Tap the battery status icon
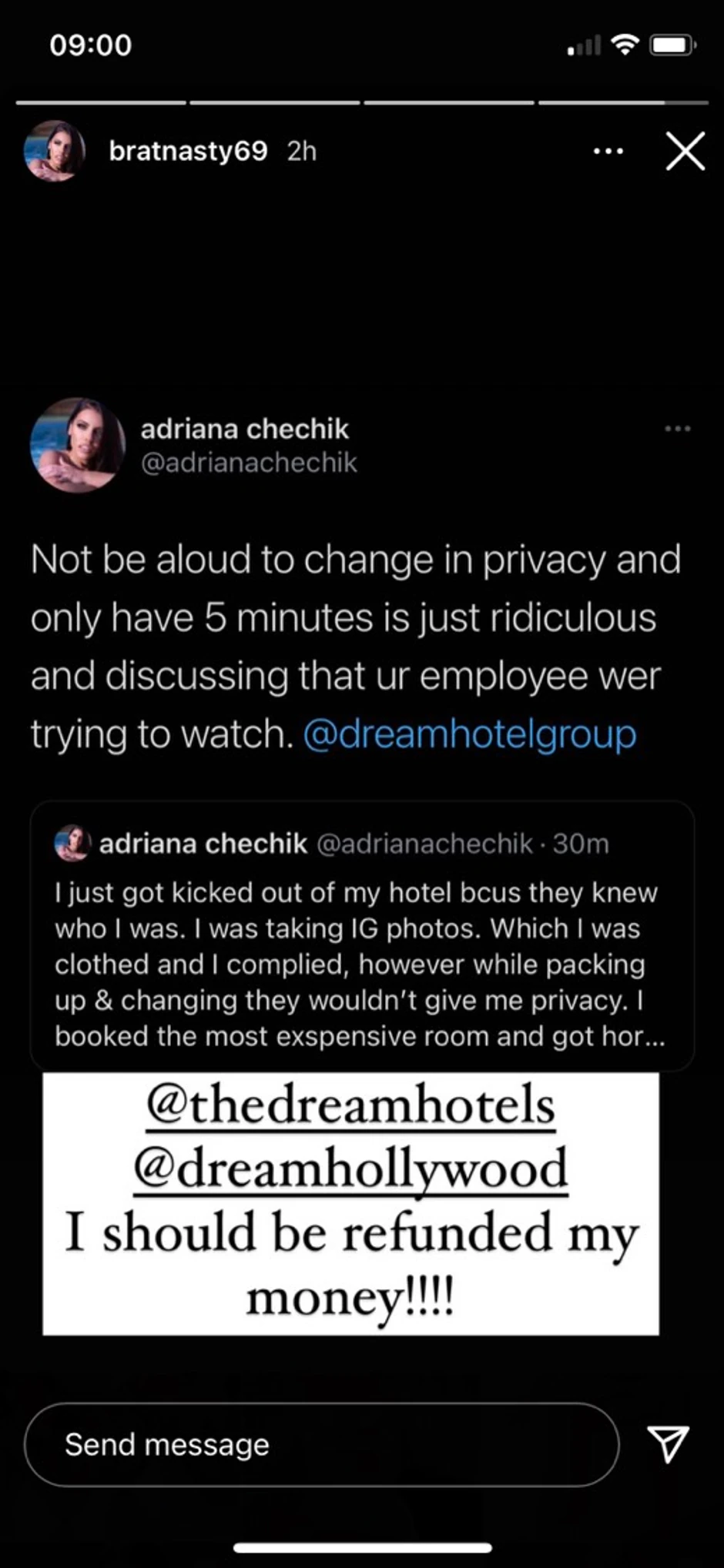Image resolution: width=724 pixels, height=1568 pixels. pyautogui.click(x=673, y=45)
